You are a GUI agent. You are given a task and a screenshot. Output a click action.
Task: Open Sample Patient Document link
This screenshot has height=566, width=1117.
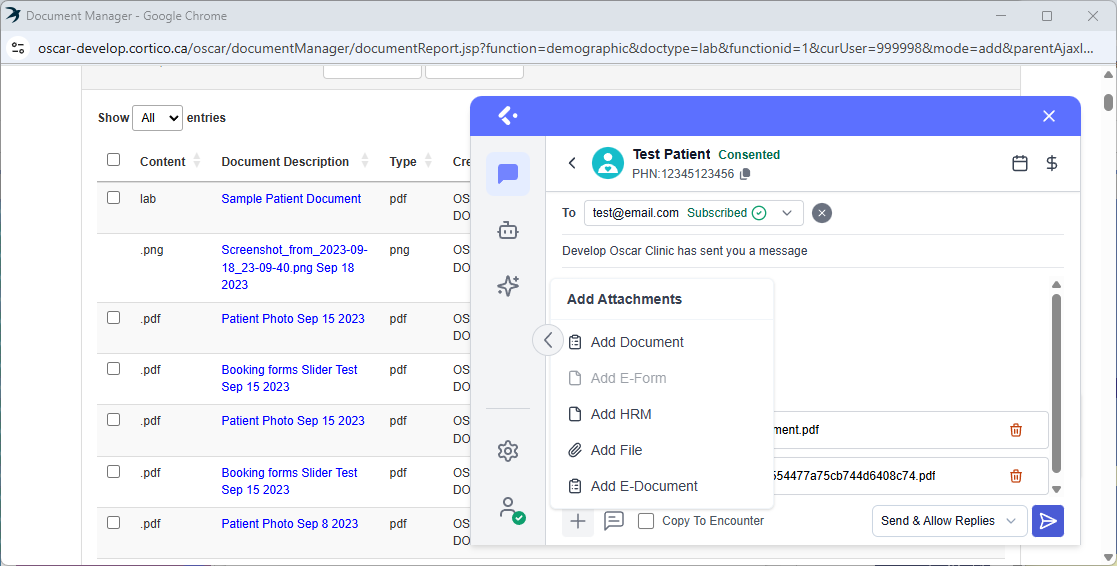coord(291,199)
